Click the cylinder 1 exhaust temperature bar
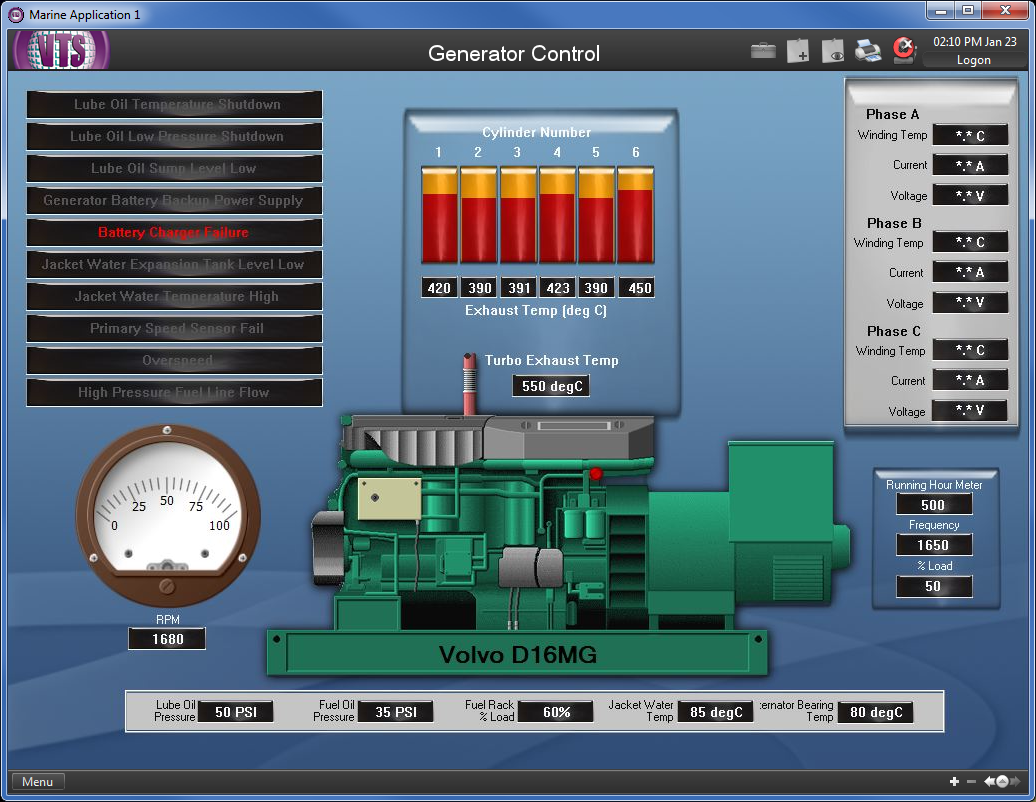 [x=439, y=215]
